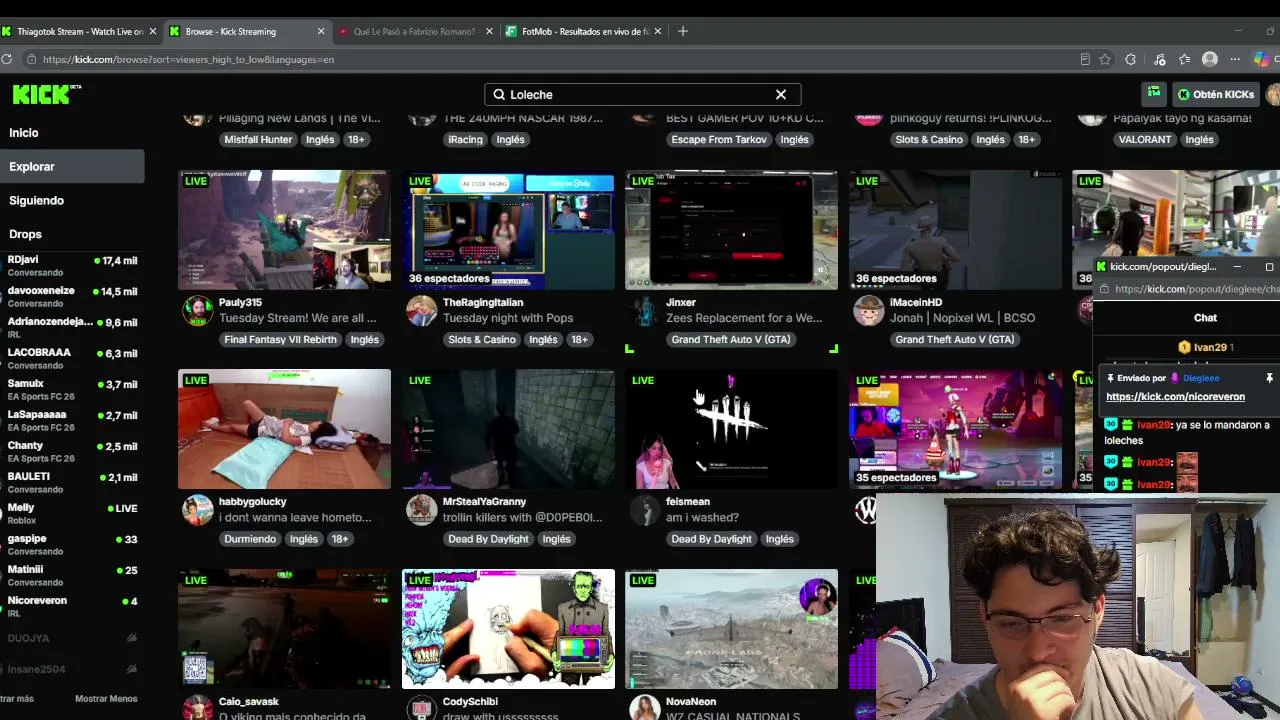Click the browser address bar URL
The image size is (1280, 720).
point(188,59)
